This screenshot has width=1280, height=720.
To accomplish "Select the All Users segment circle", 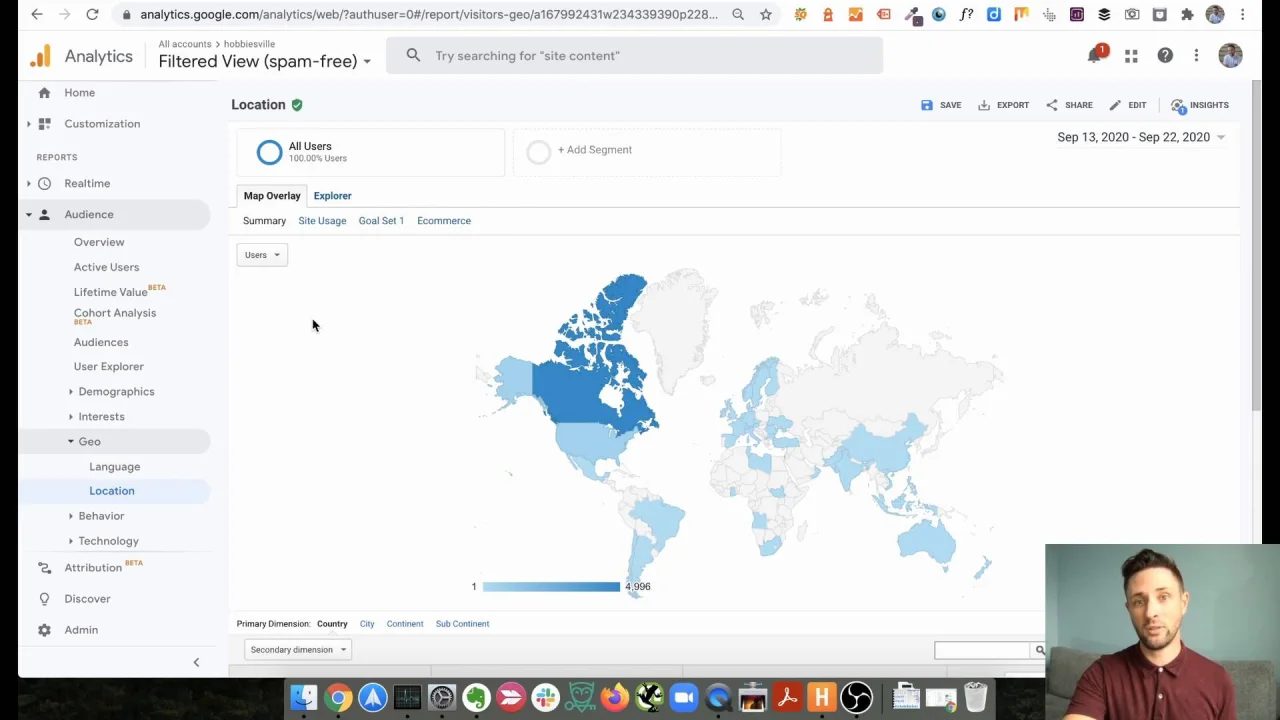I will point(269,152).
